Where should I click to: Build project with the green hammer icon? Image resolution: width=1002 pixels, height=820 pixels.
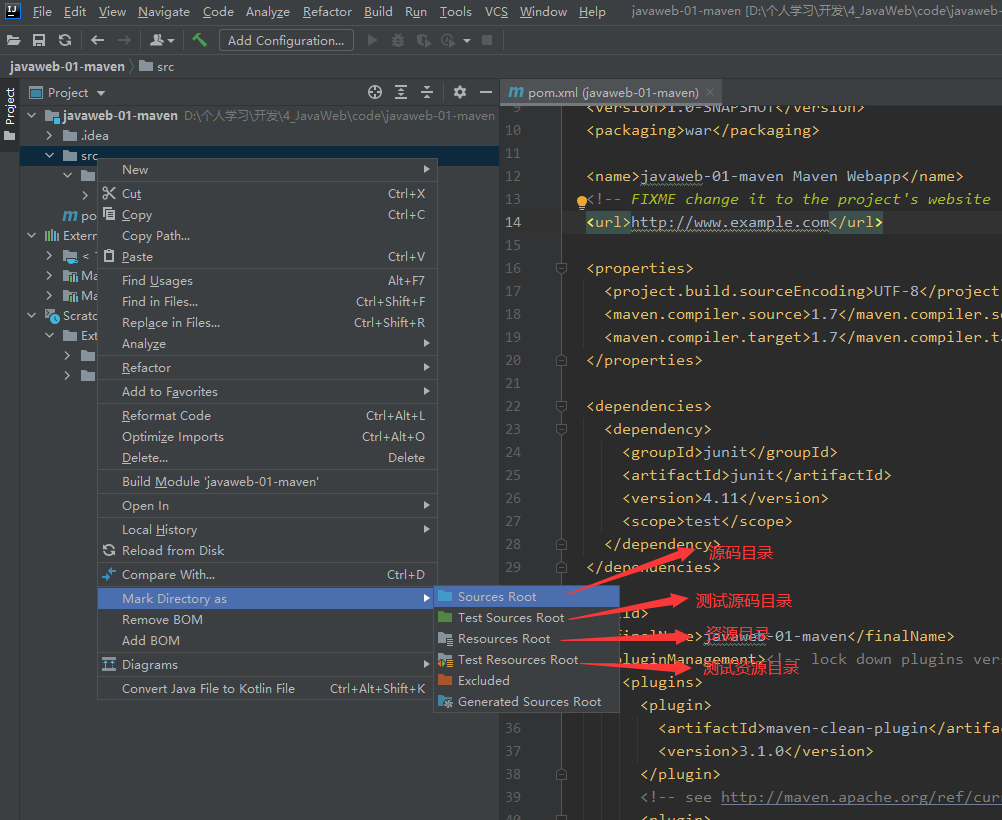(x=199, y=40)
